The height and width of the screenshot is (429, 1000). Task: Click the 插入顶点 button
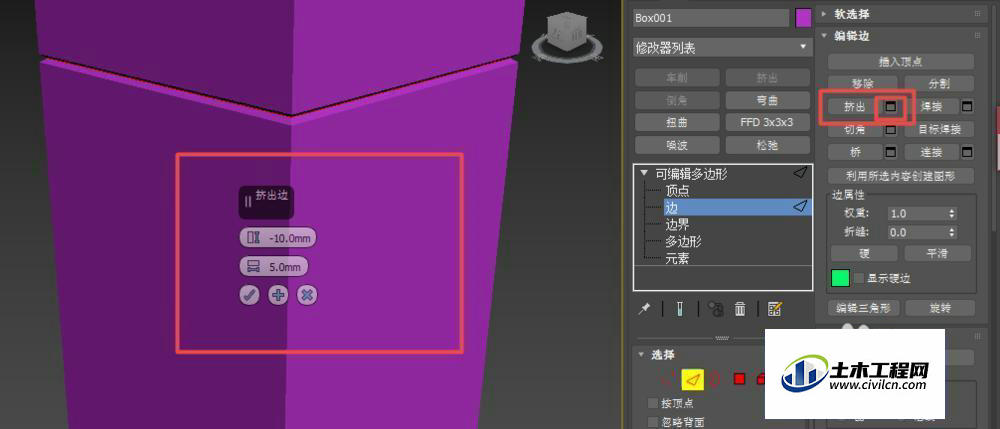tap(901, 61)
